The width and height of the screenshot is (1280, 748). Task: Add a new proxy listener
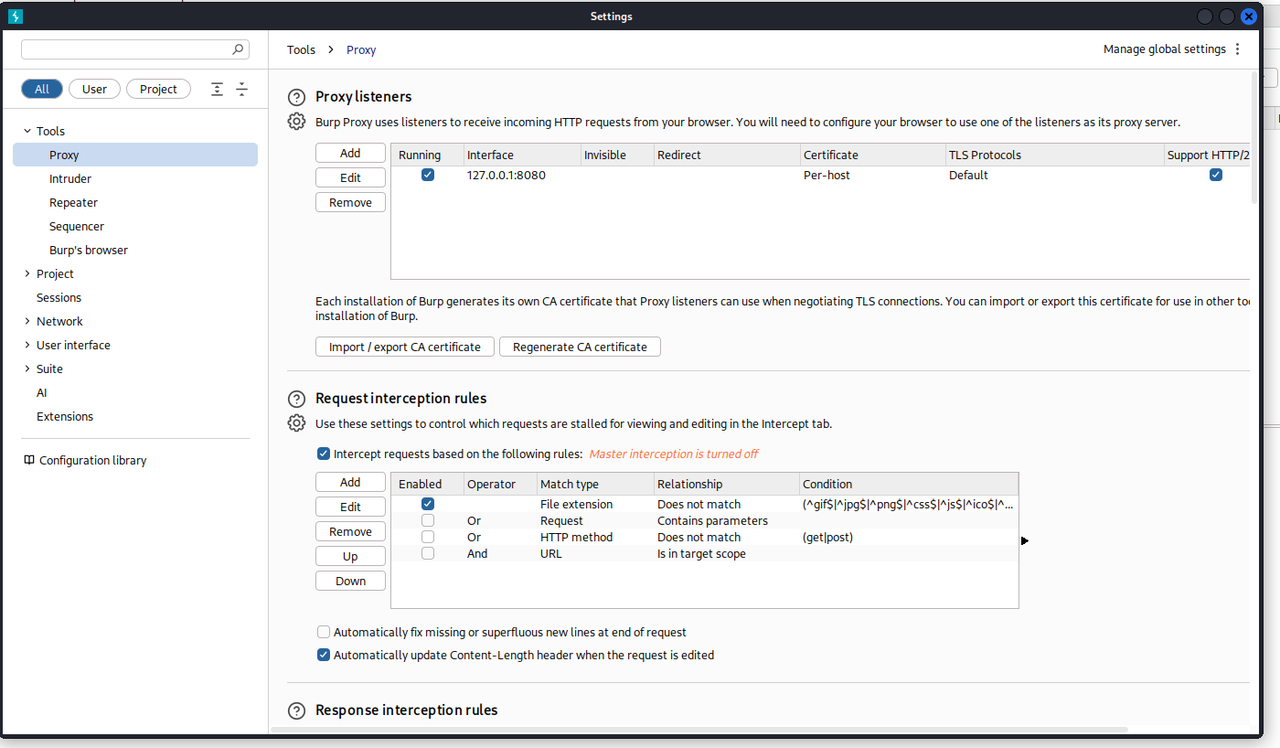350,153
